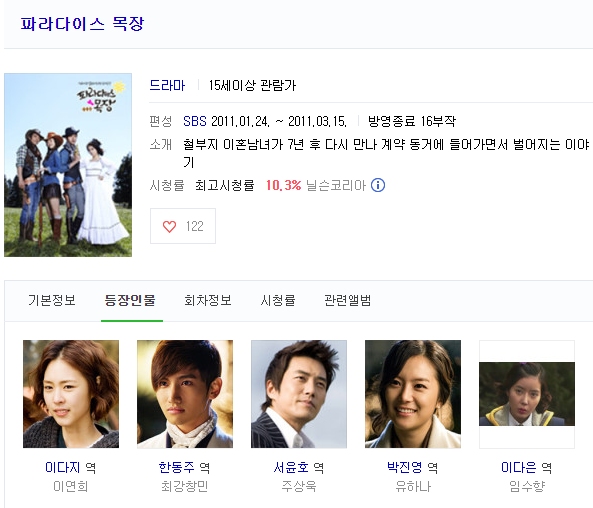This screenshot has width=593, height=508.
Task: Go to the 관련앨범 tab
Action: (348, 300)
